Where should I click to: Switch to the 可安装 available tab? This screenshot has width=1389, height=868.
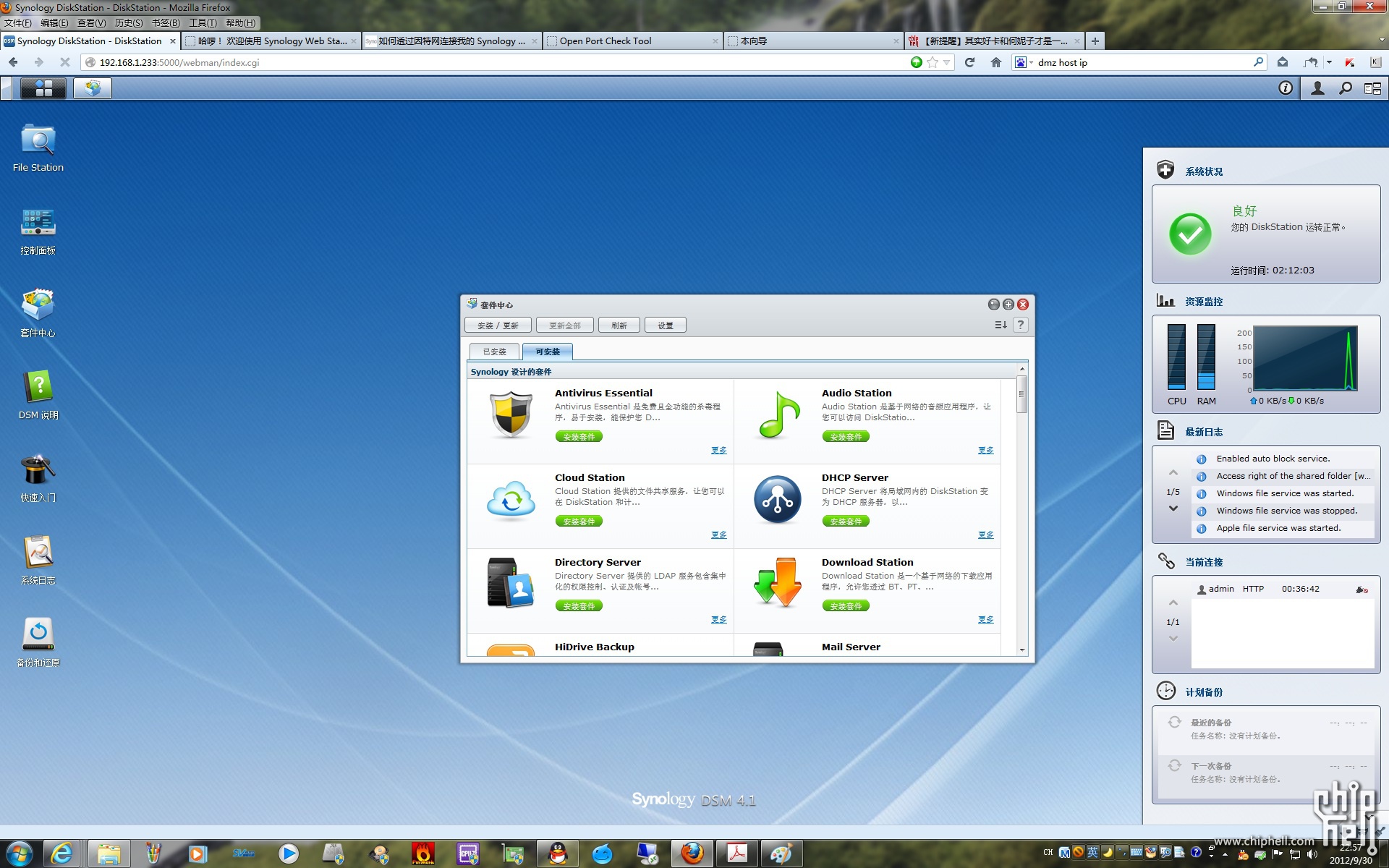pos(548,352)
